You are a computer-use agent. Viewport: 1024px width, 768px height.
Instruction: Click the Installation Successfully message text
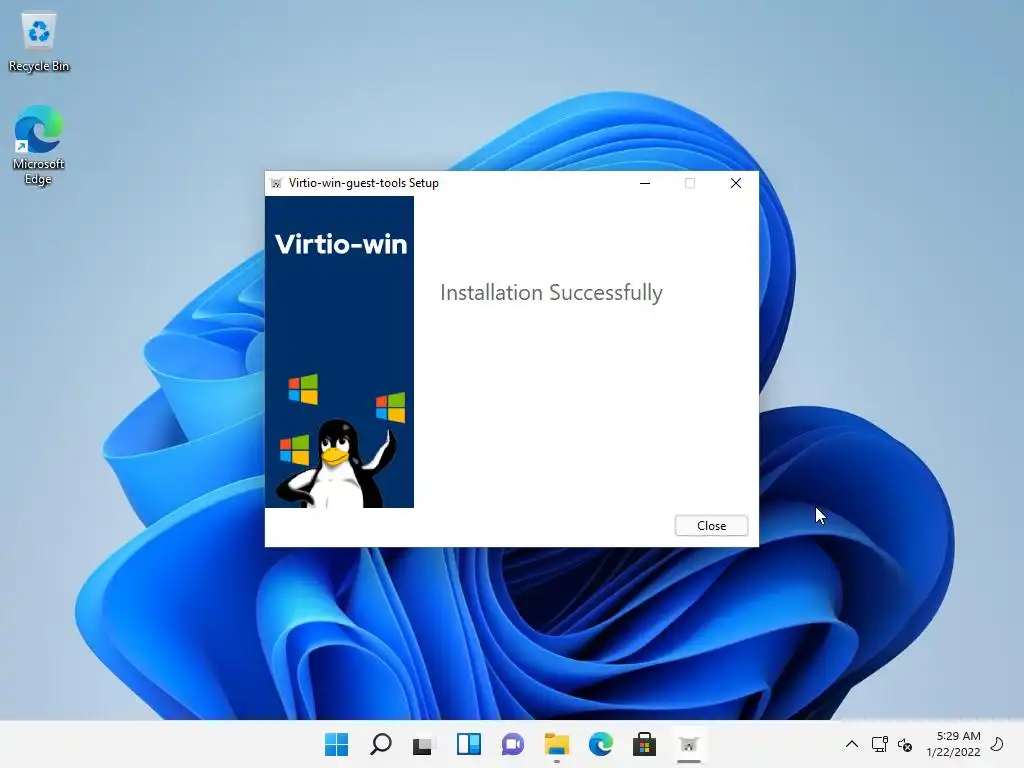point(551,293)
